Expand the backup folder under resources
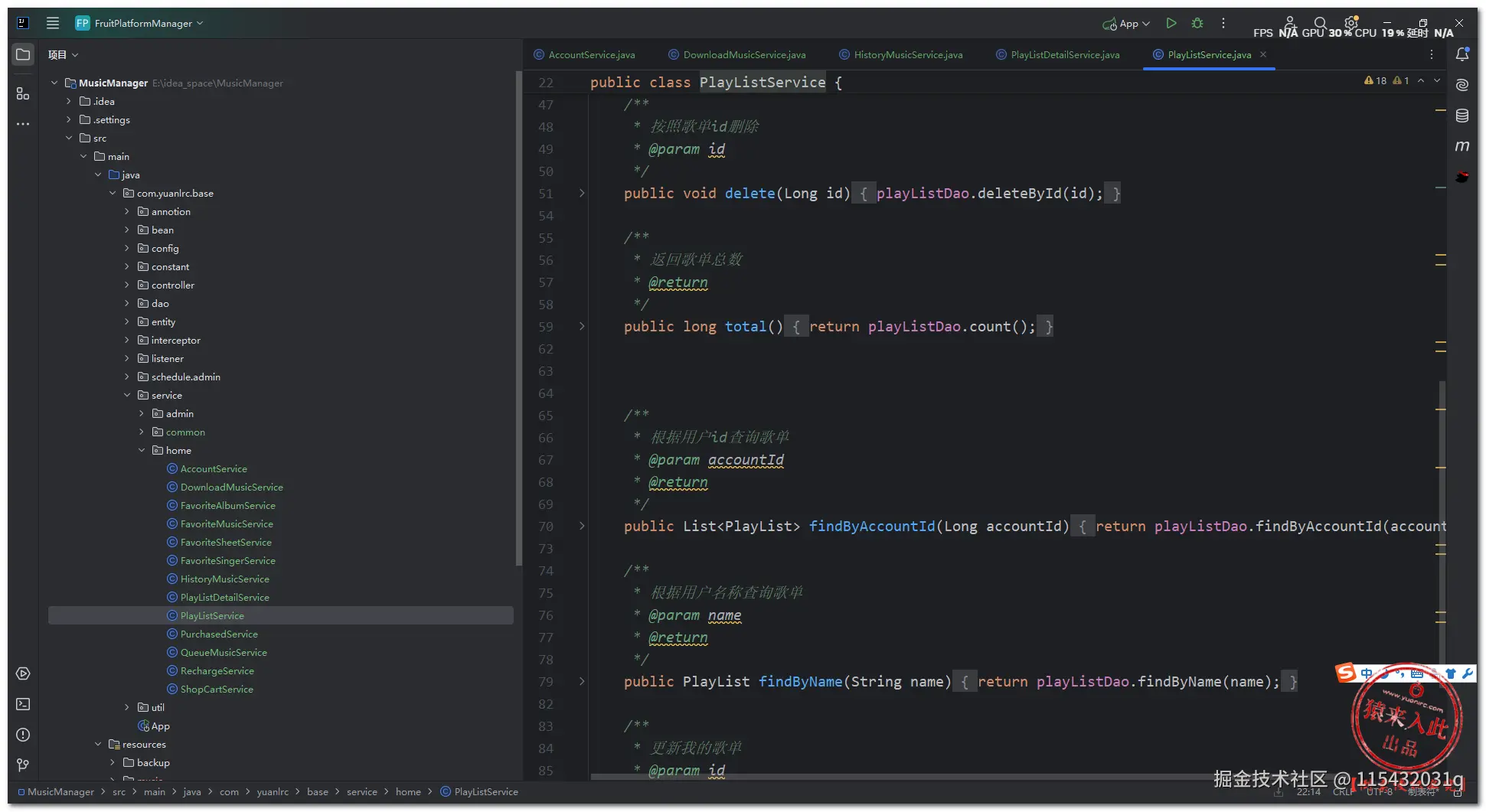Screen dimensions: 1486x812 coord(113,762)
